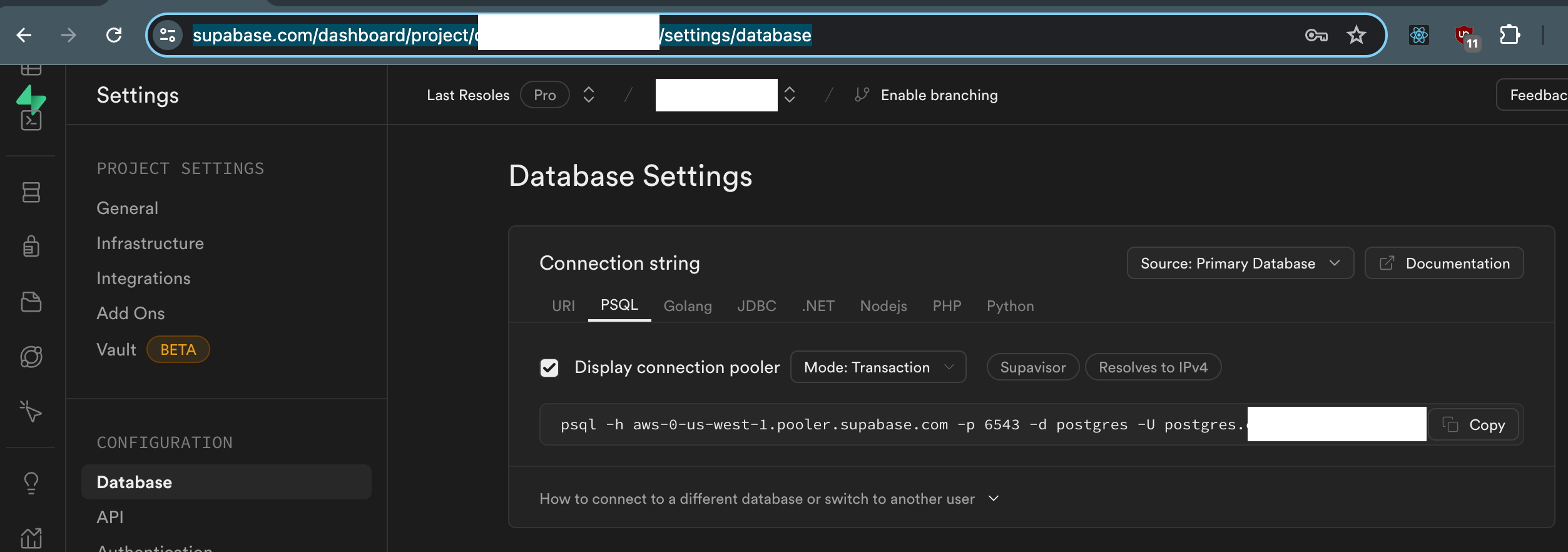The image size is (1568, 552).
Task: Open the Source: Primary Database dropdown
Action: (1240, 263)
